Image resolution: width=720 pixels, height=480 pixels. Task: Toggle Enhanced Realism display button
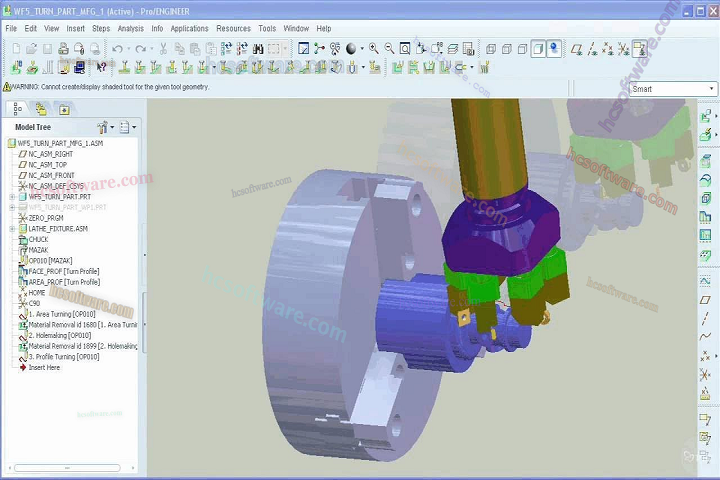(554, 49)
